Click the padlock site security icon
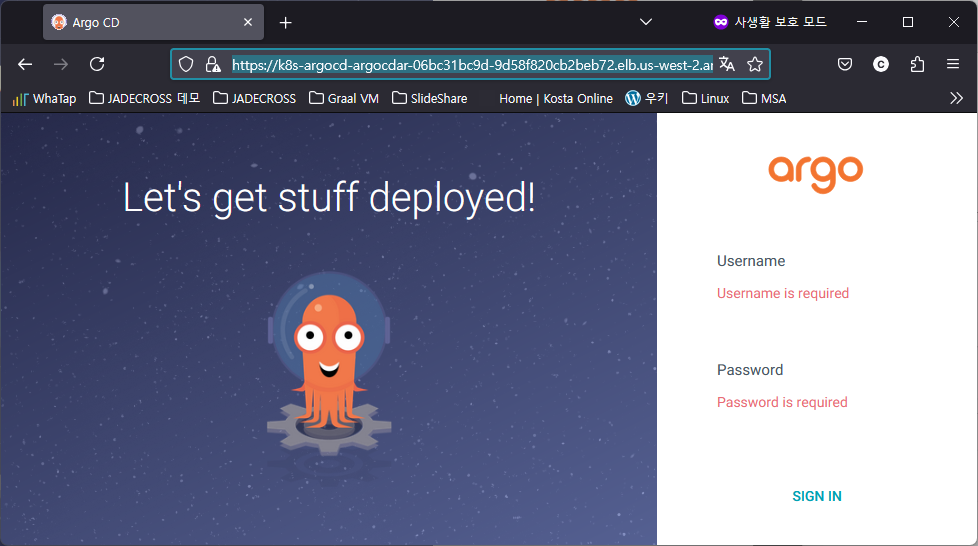The image size is (978, 546). [x=213, y=64]
